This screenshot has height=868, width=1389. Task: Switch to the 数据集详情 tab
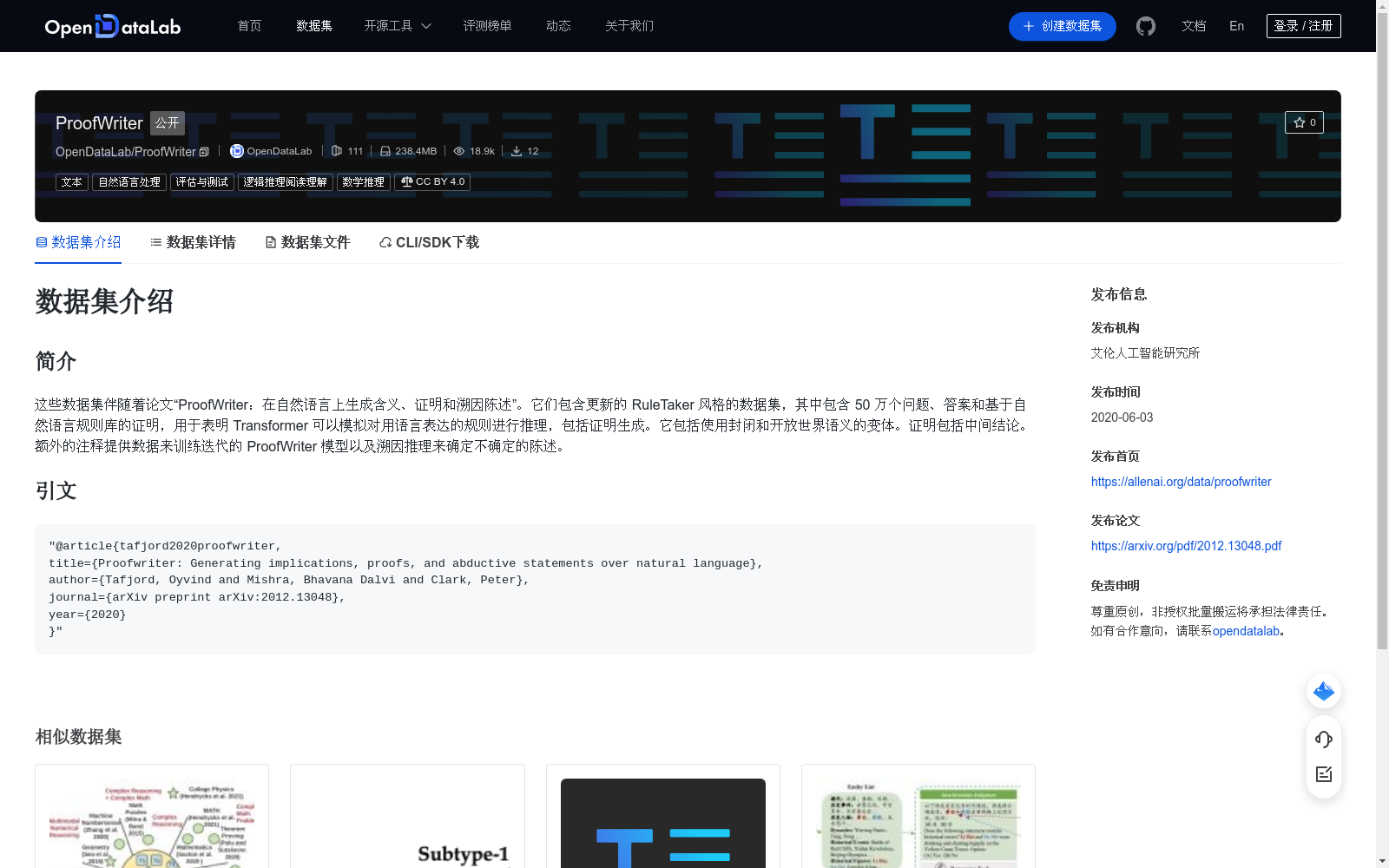[193, 242]
